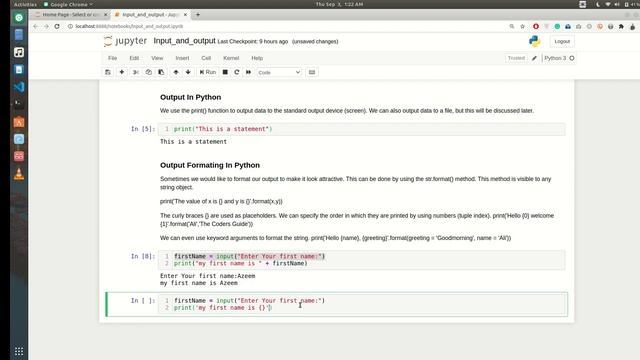Click the Python 3 kernel status circle
The width and height of the screenshot is (640, 360).
[x=572, y=58]
